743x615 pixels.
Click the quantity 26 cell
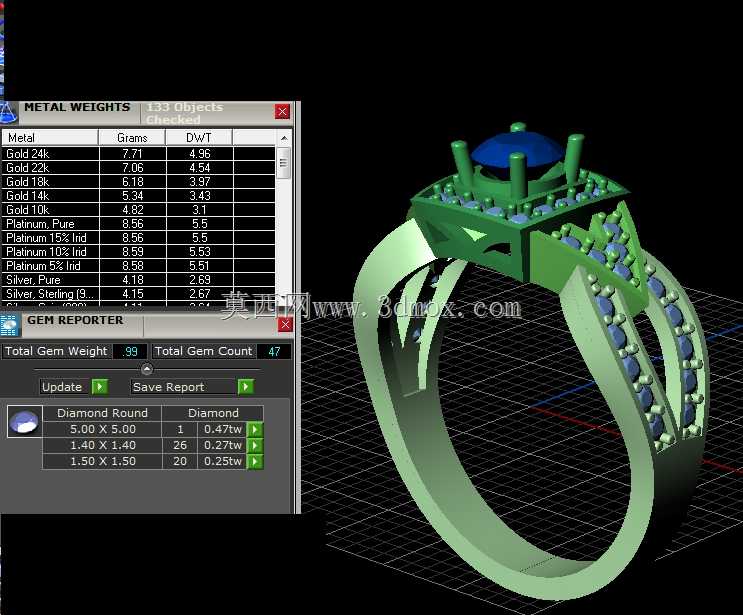pos(180,445)
